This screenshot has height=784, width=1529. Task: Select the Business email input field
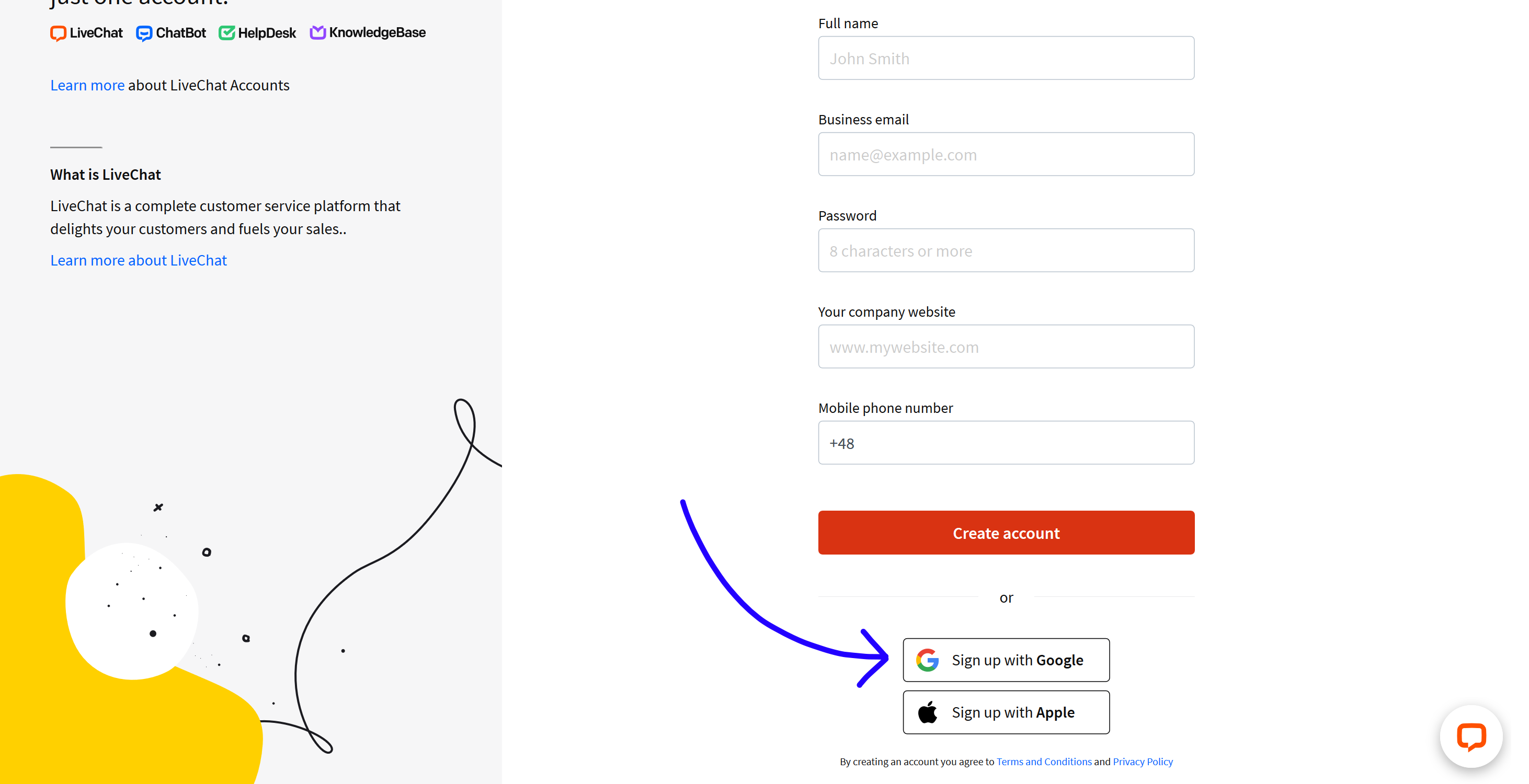[1006, 154]
